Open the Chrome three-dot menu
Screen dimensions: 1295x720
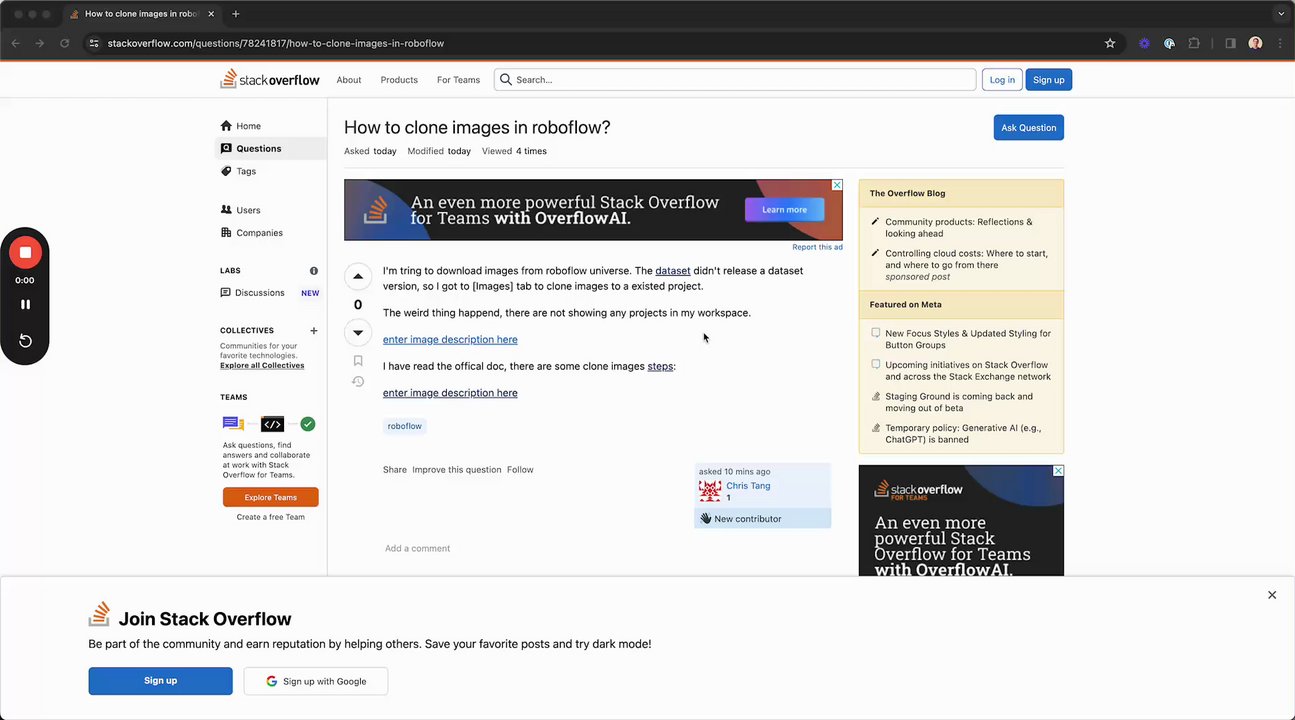[1280, 43]
